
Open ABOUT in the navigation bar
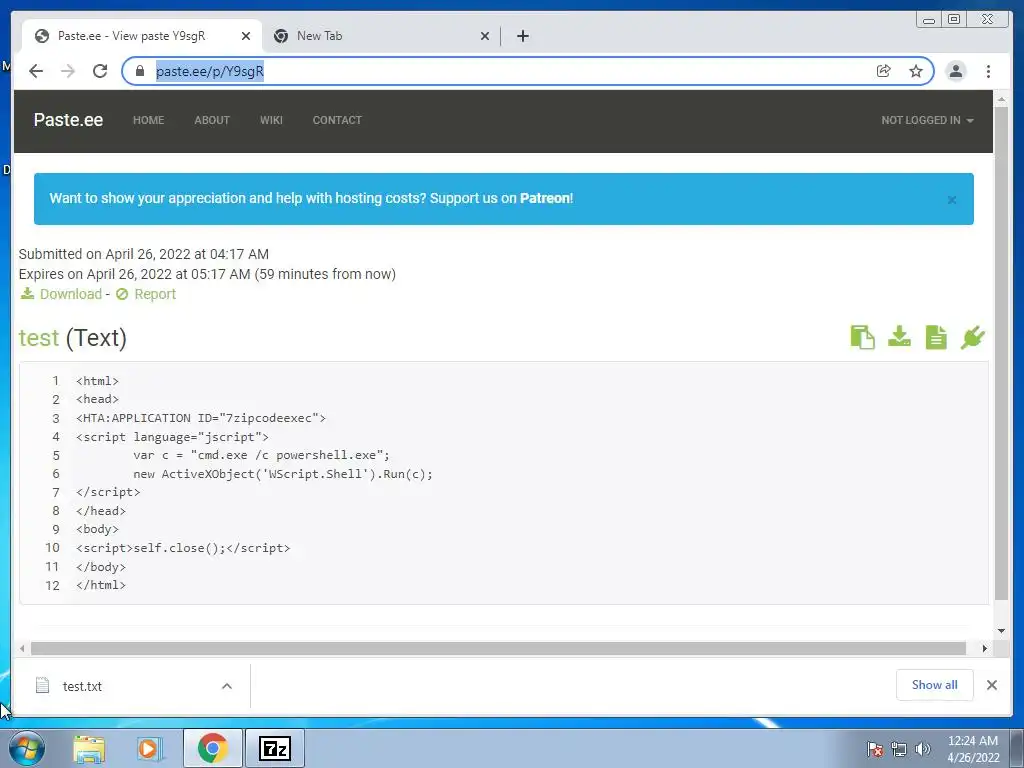click(x=212, y=120)
